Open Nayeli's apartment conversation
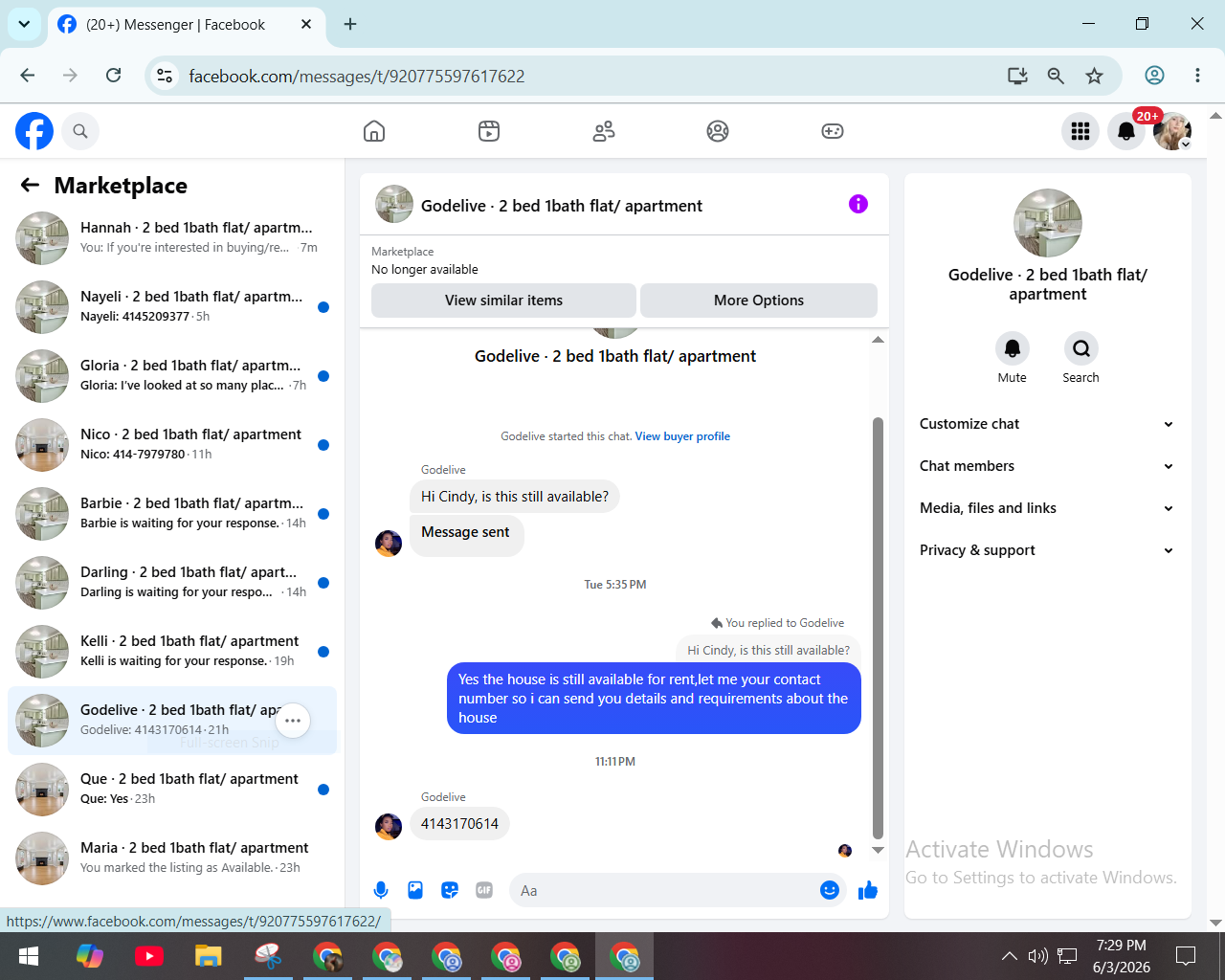 point(172,307)
